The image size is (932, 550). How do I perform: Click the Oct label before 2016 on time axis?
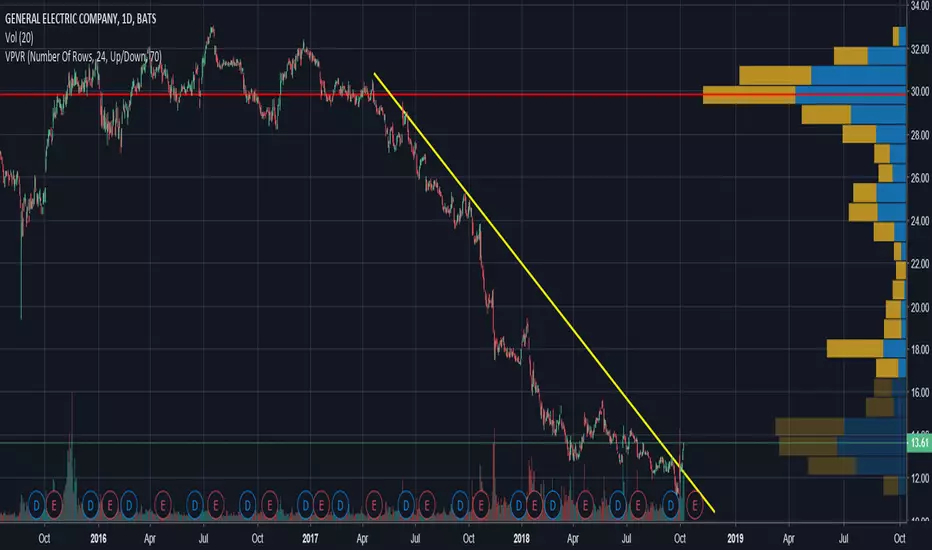click(44, 539)
